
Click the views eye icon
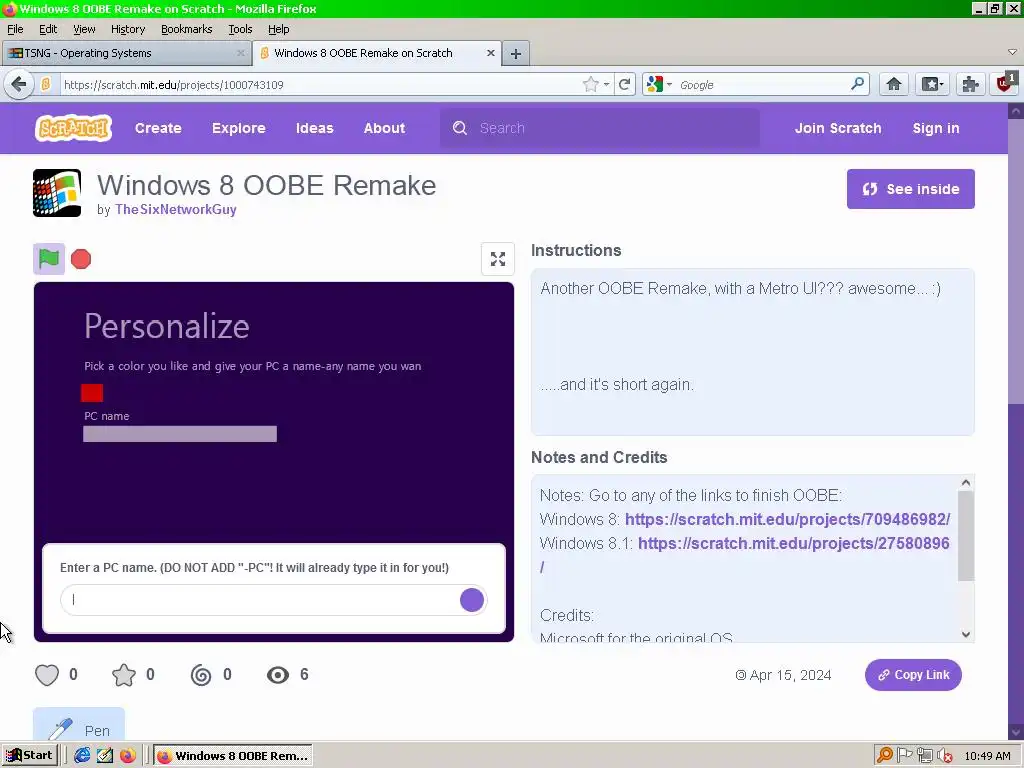278,675
